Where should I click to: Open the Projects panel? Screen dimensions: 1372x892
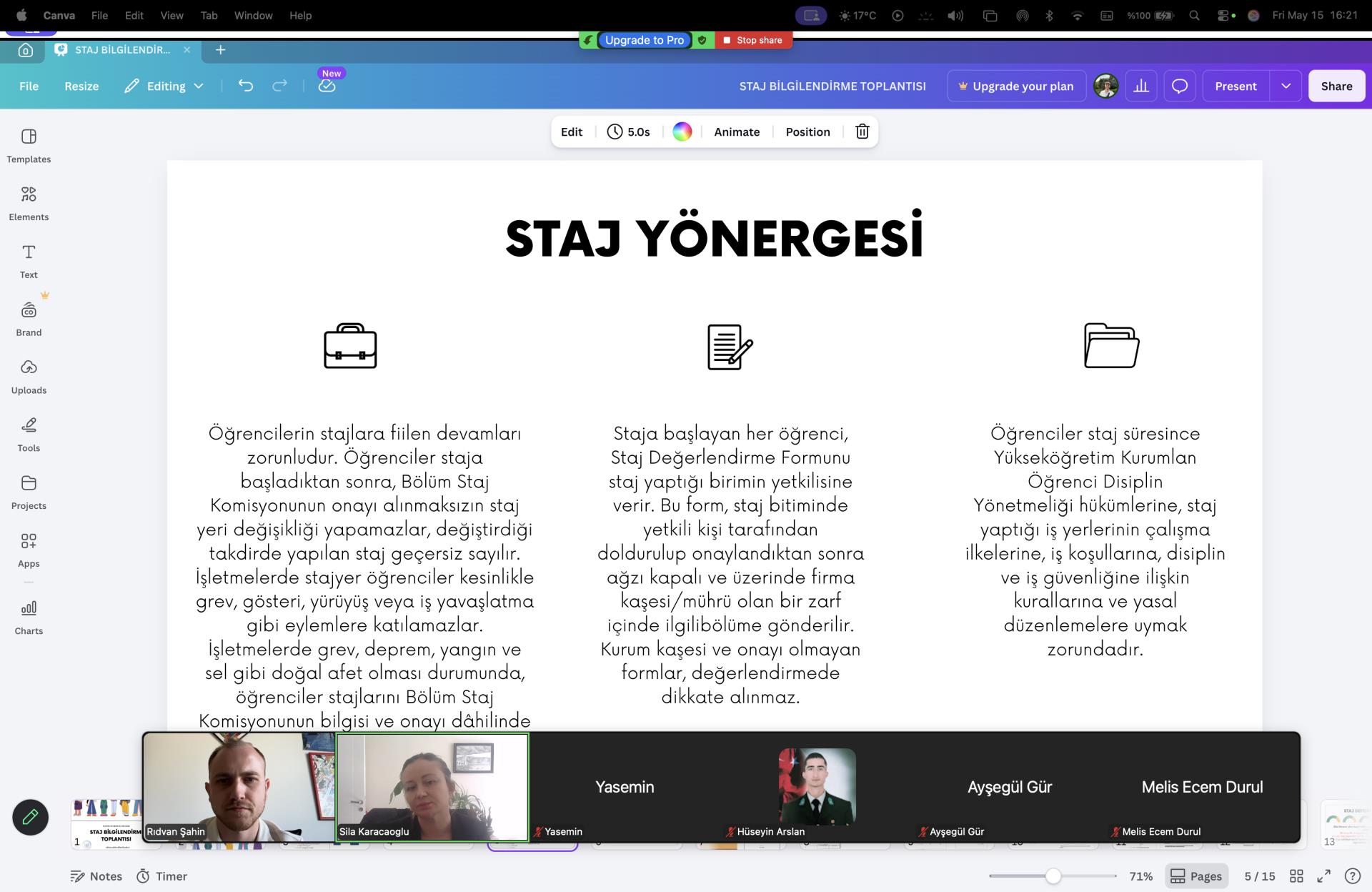[x=29, y=493]
